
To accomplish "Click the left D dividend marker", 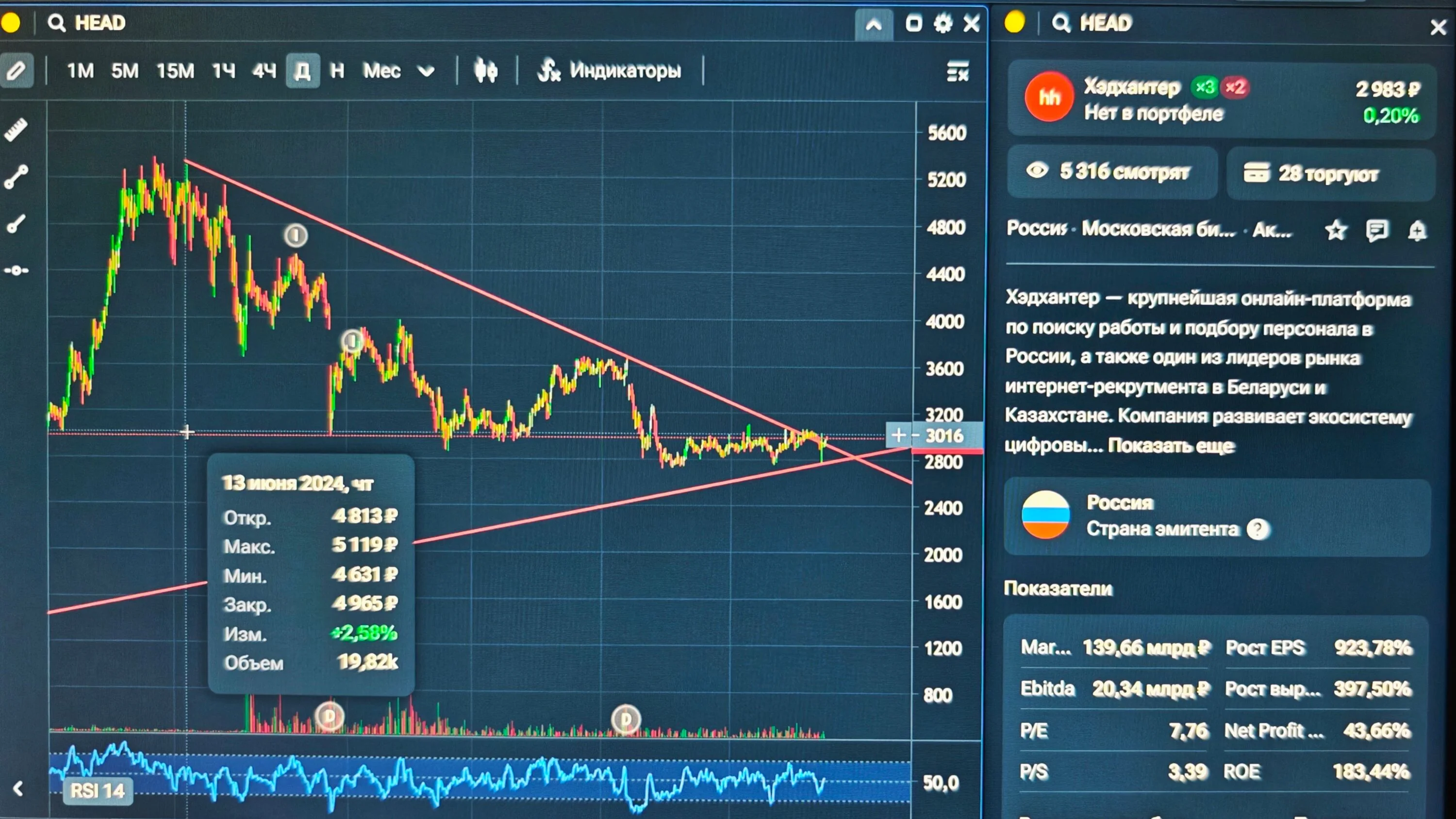I will pos(330,717).
